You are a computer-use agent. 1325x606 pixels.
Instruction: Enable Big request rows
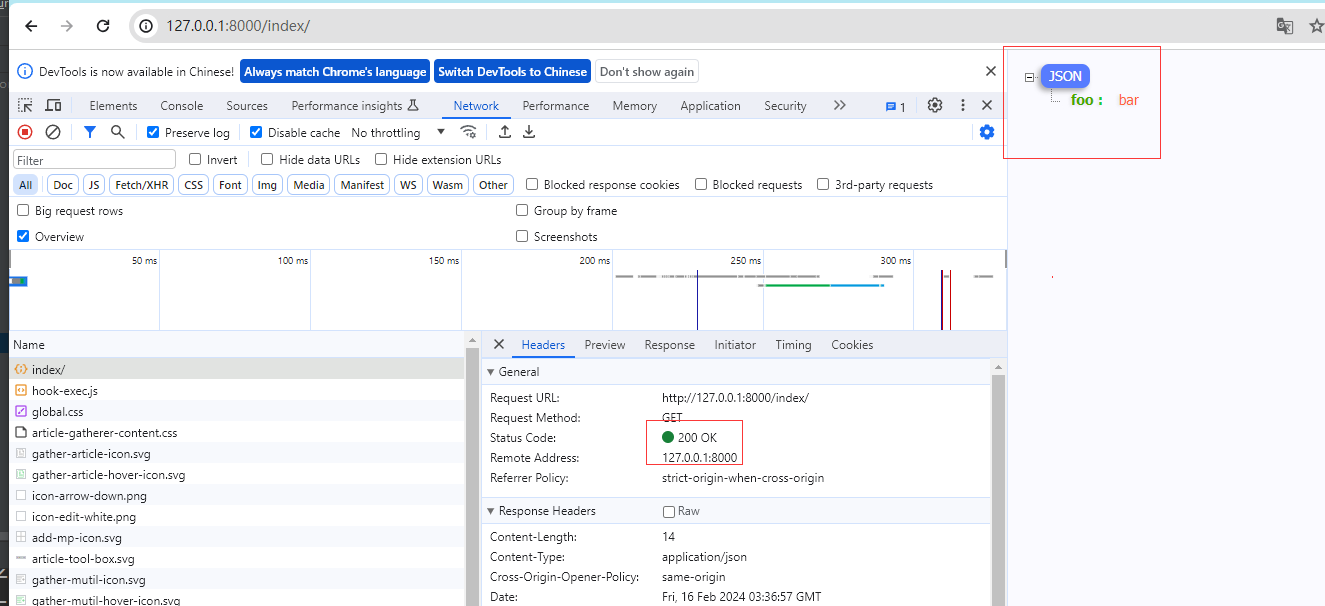tap(23, 210)
